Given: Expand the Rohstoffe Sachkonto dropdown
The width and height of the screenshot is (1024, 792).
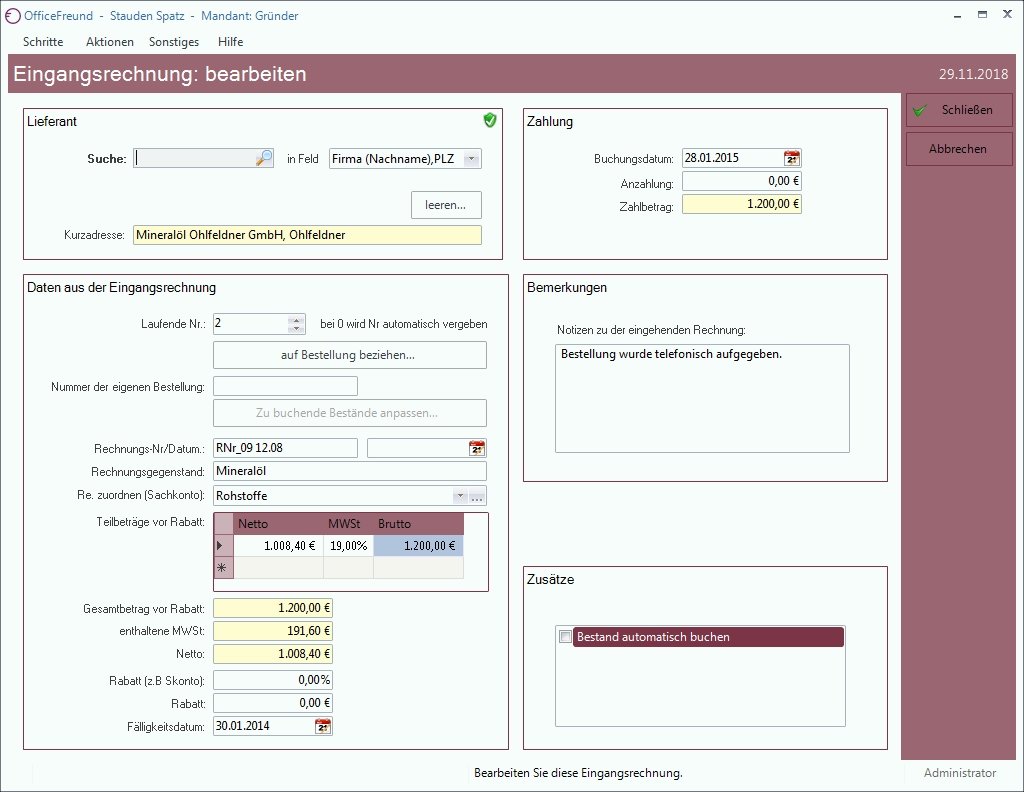Looking at the screenshot, I should pos(460,496).
